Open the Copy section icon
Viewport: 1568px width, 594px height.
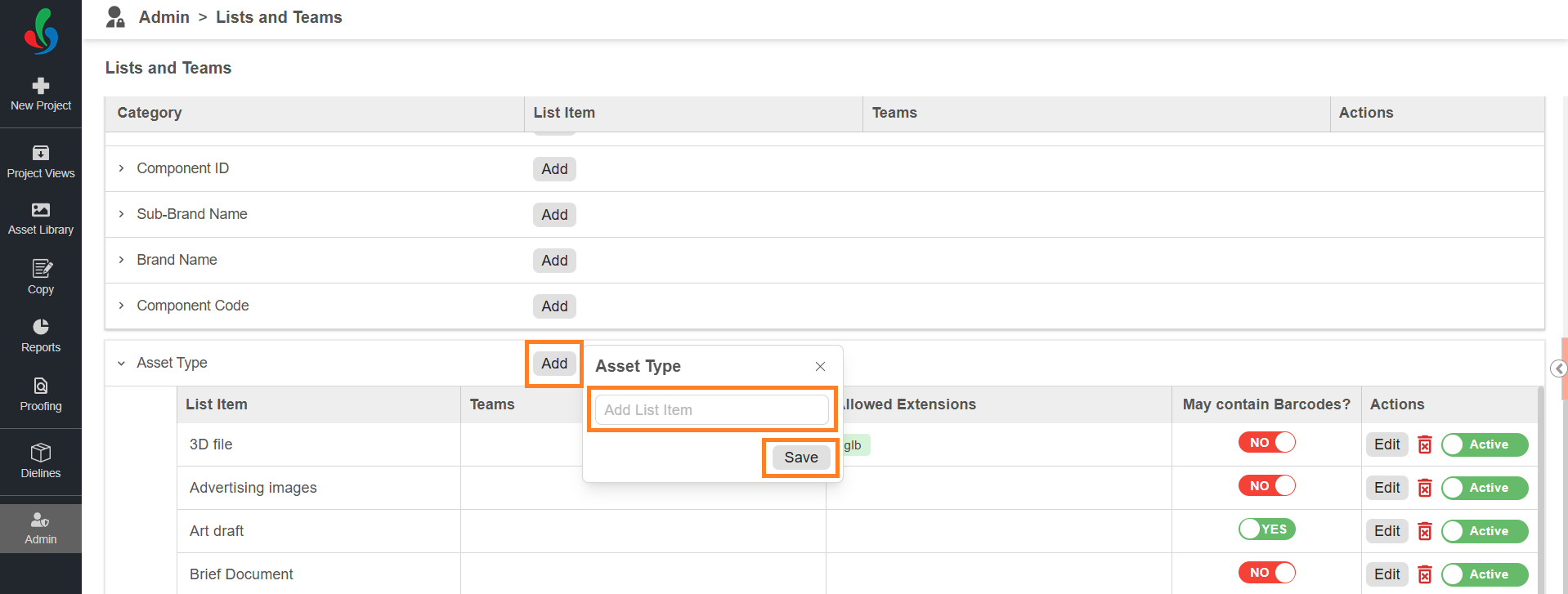point(41,268)
